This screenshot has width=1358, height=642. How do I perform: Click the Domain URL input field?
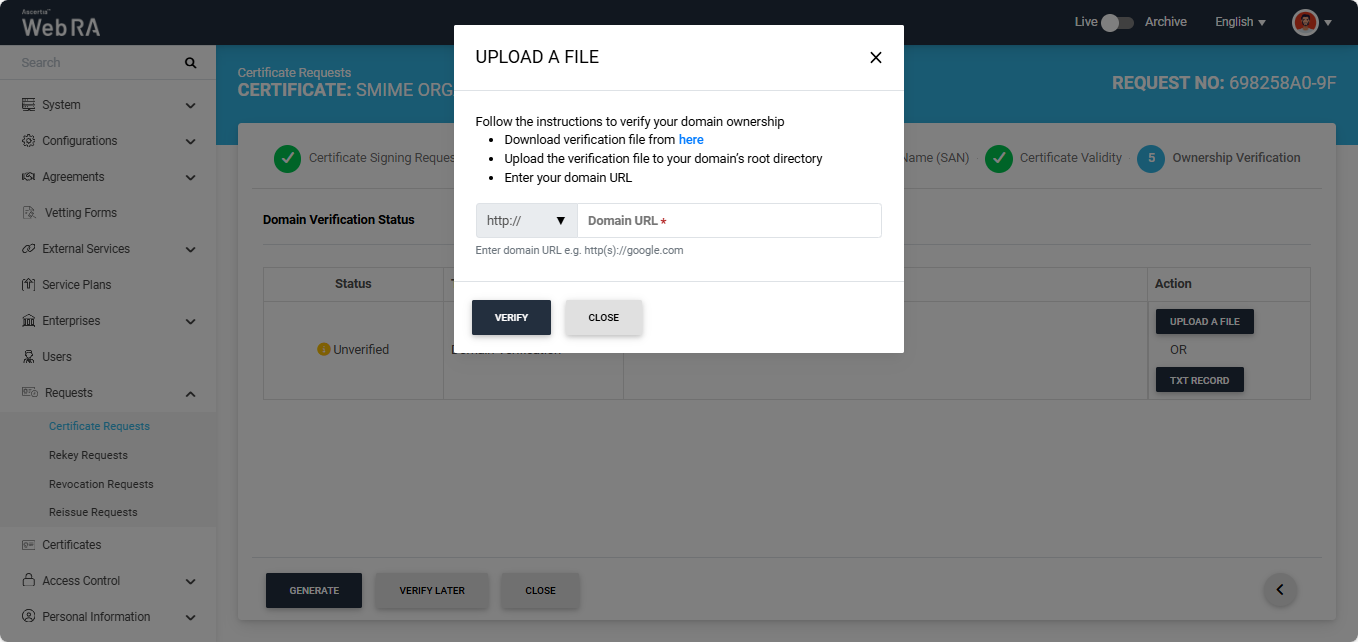coord(729,221)
